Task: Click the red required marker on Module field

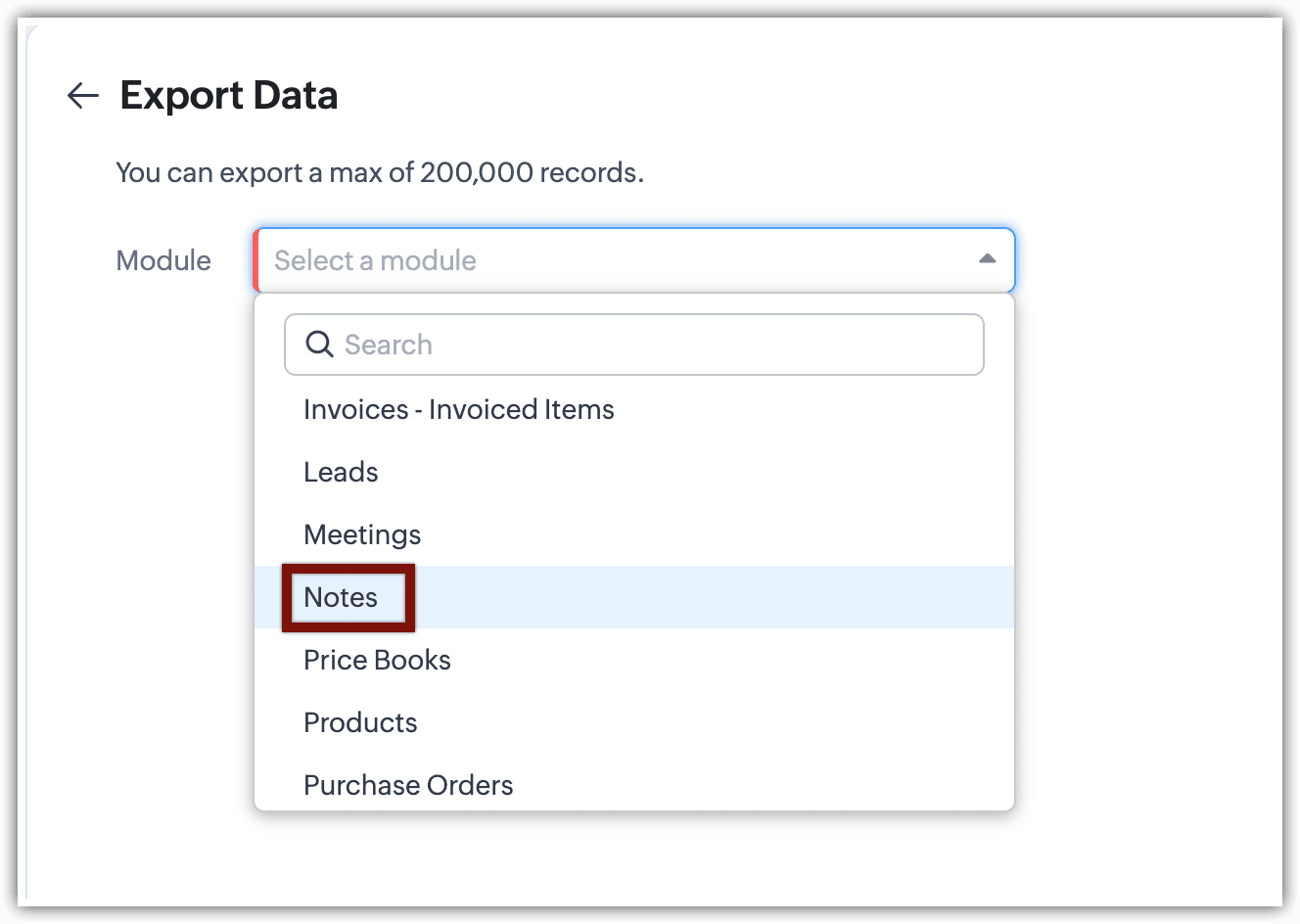Action: tap(255, 260)
